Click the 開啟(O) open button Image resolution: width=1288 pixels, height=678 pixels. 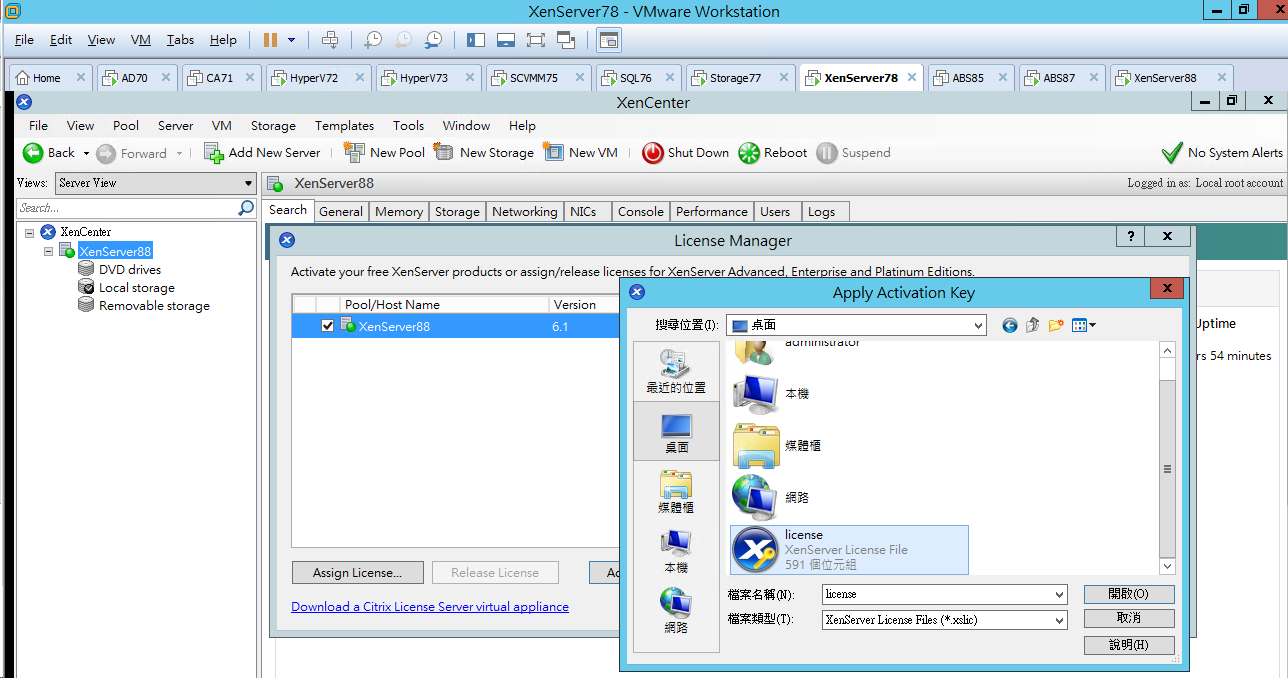[1129, 594]
